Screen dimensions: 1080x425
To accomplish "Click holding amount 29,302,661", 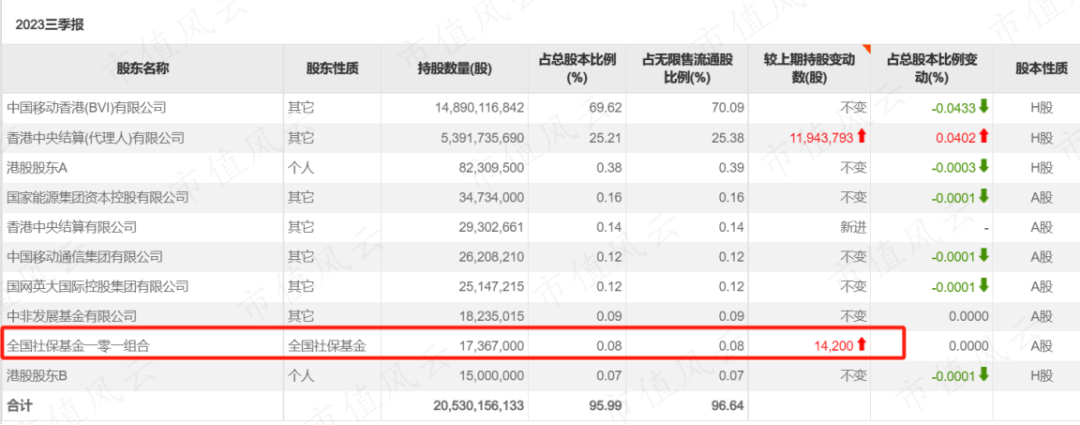I will 490,227.
